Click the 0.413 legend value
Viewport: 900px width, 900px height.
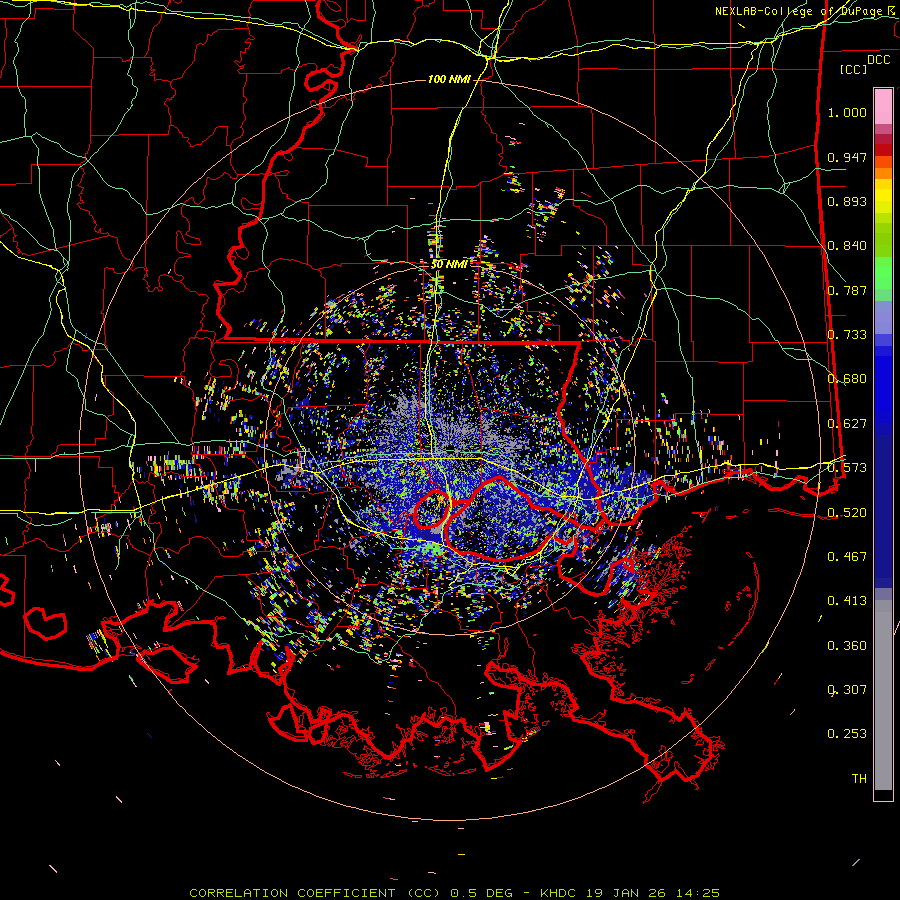click(x=847, y=601)
